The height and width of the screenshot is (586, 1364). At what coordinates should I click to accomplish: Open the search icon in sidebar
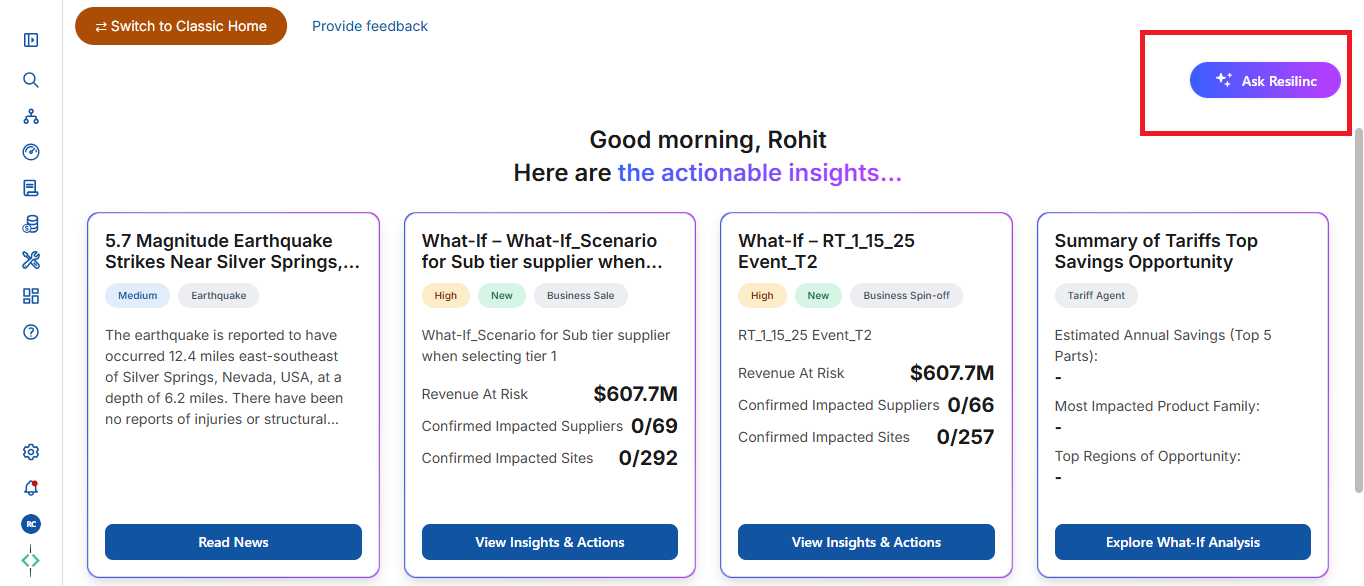[x=31, y=80]
